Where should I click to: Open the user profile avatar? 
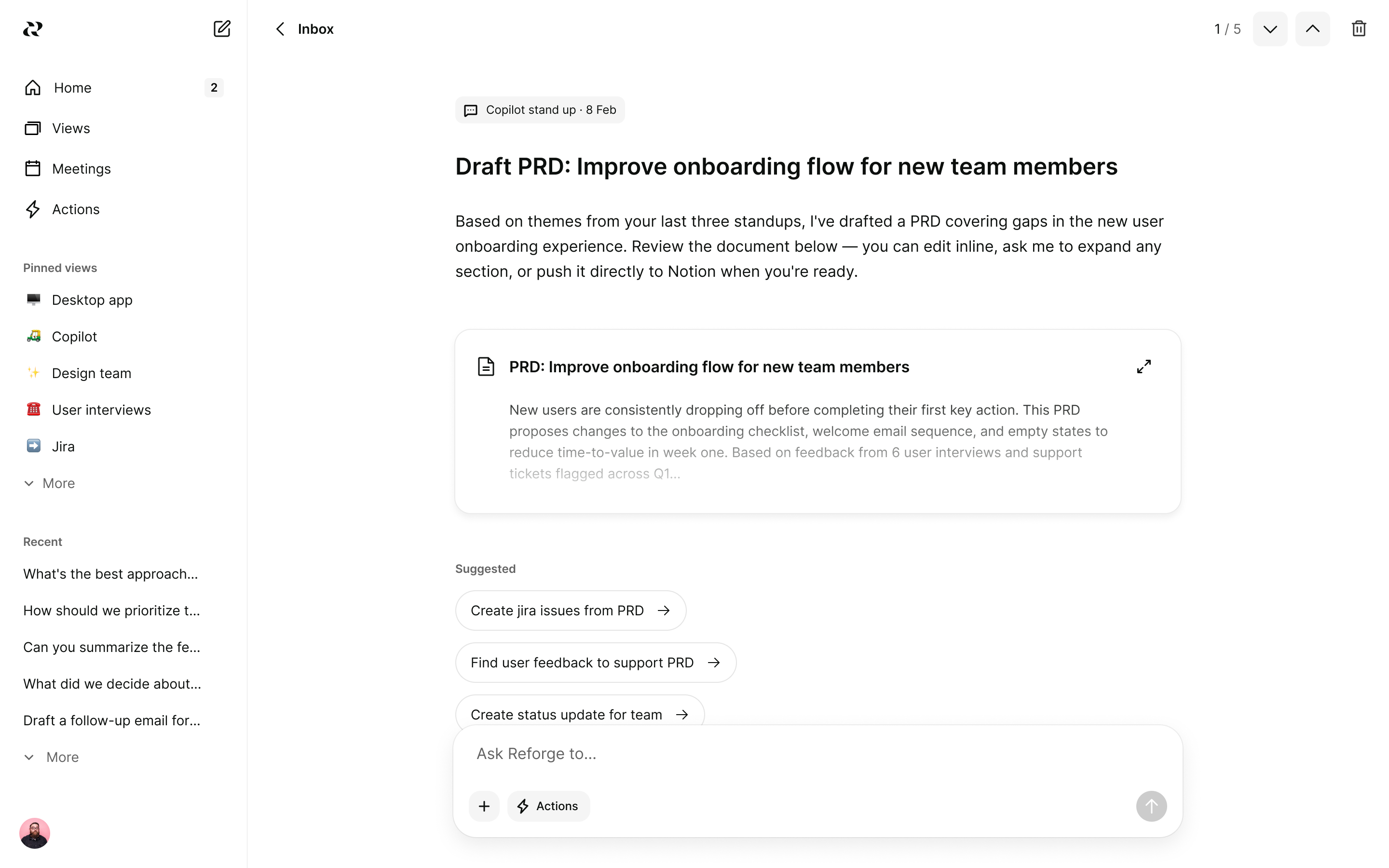[34, 833]
